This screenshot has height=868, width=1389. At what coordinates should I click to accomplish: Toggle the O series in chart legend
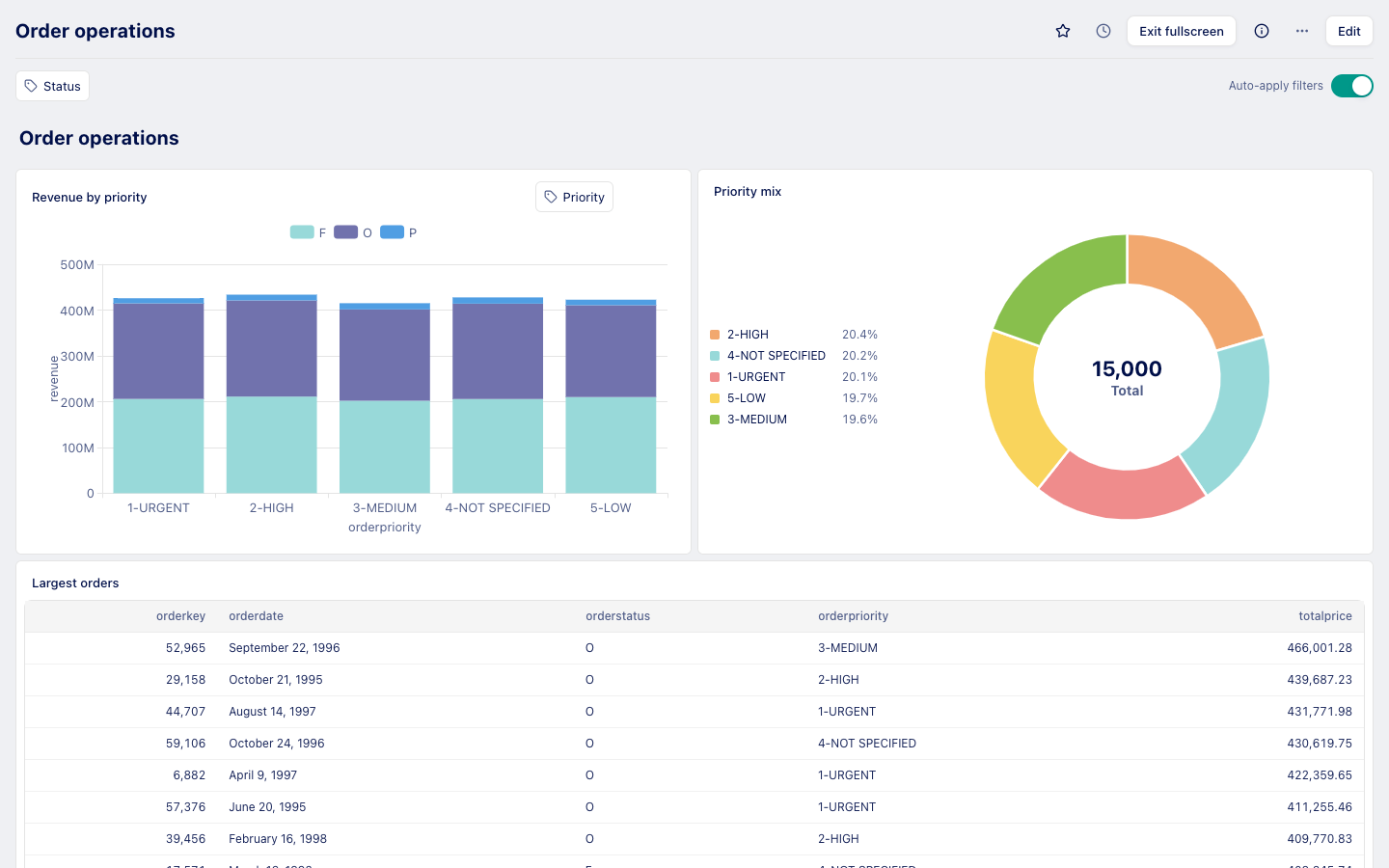coord(353,232)
